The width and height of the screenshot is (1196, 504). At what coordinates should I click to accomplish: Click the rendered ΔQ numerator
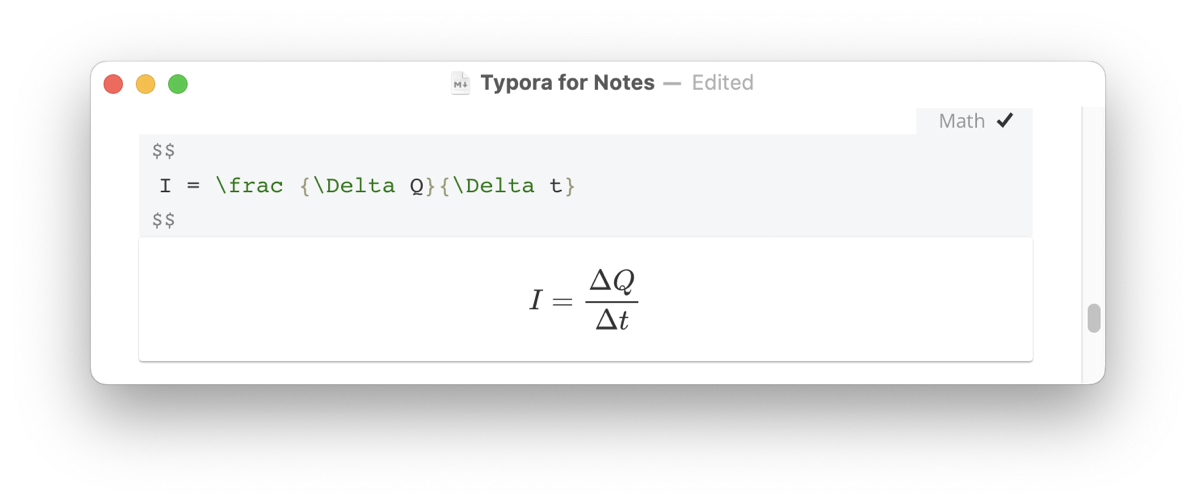[x=612, y=283]
